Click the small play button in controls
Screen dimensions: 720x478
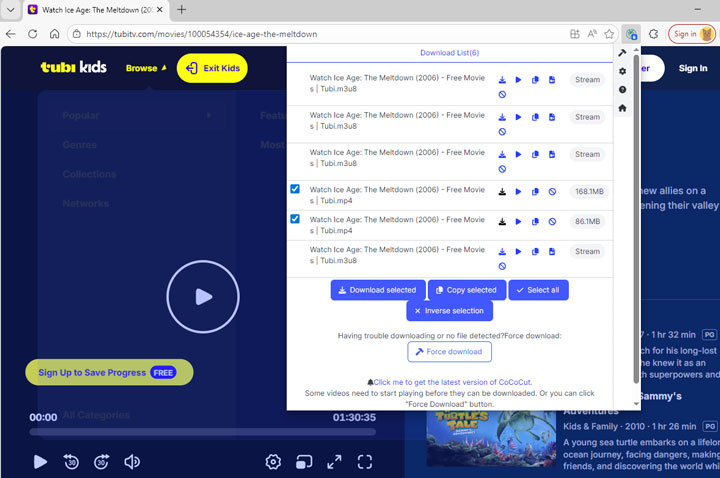click(x=40, y=462)
